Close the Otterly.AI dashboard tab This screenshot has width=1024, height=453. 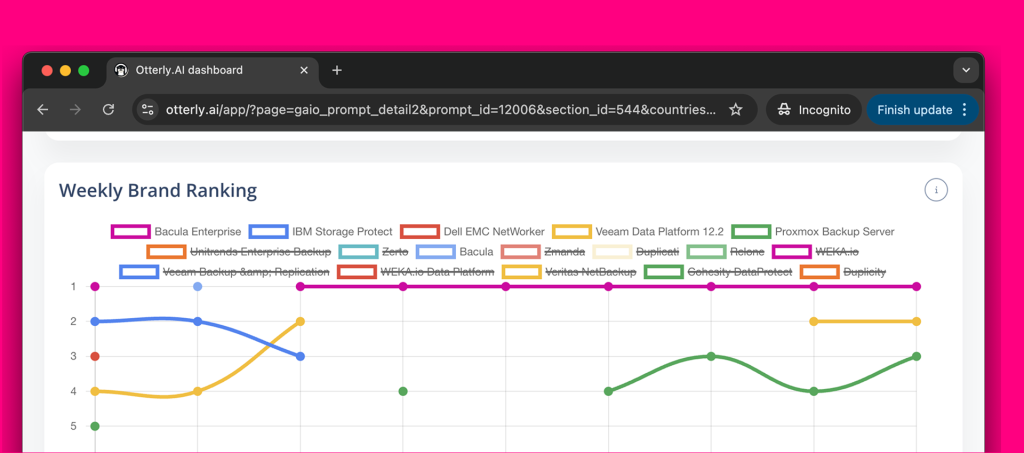pos(304,70)
